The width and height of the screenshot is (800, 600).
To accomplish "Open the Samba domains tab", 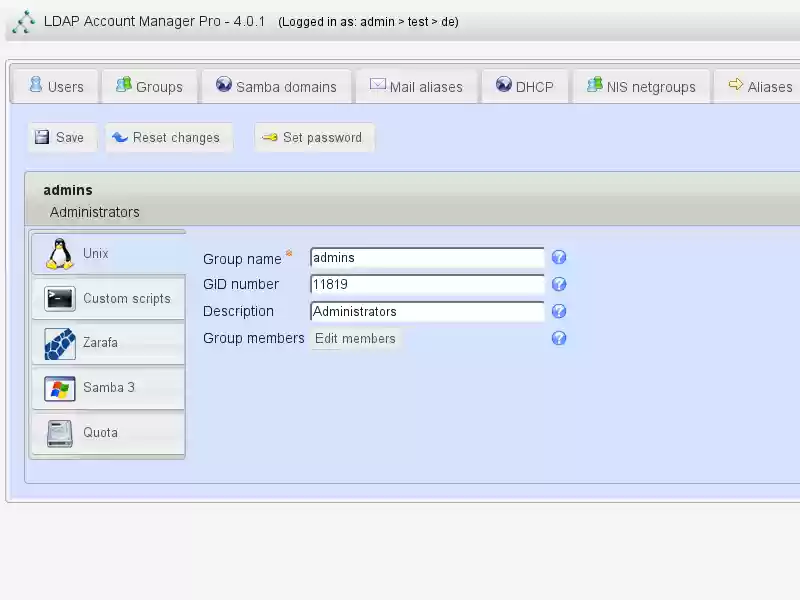I will [276, 87].
